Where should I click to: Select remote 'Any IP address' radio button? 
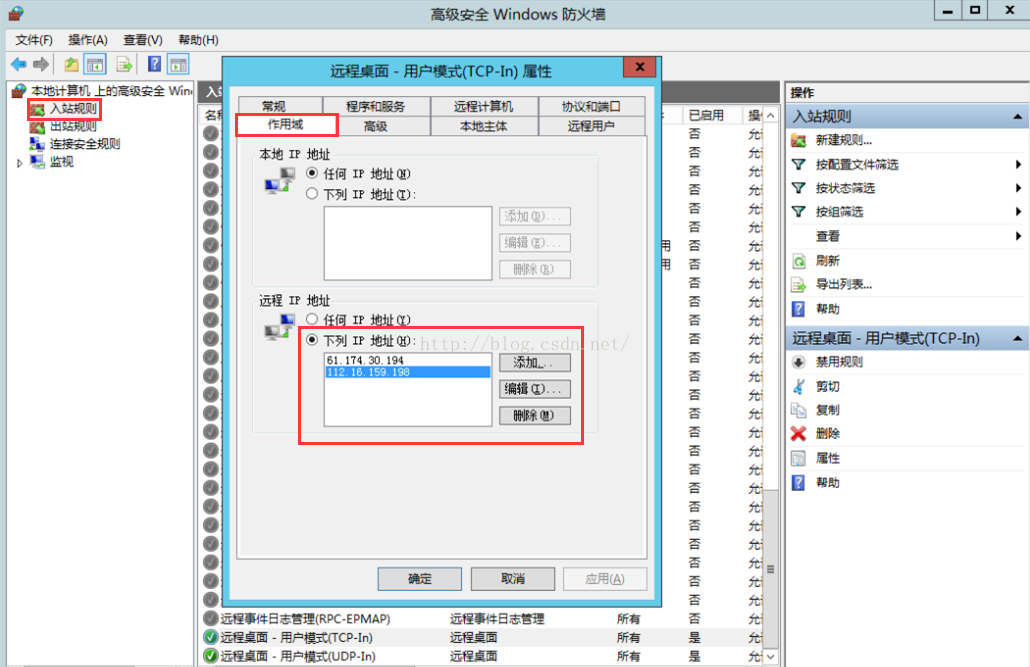[x=312, y=319]
